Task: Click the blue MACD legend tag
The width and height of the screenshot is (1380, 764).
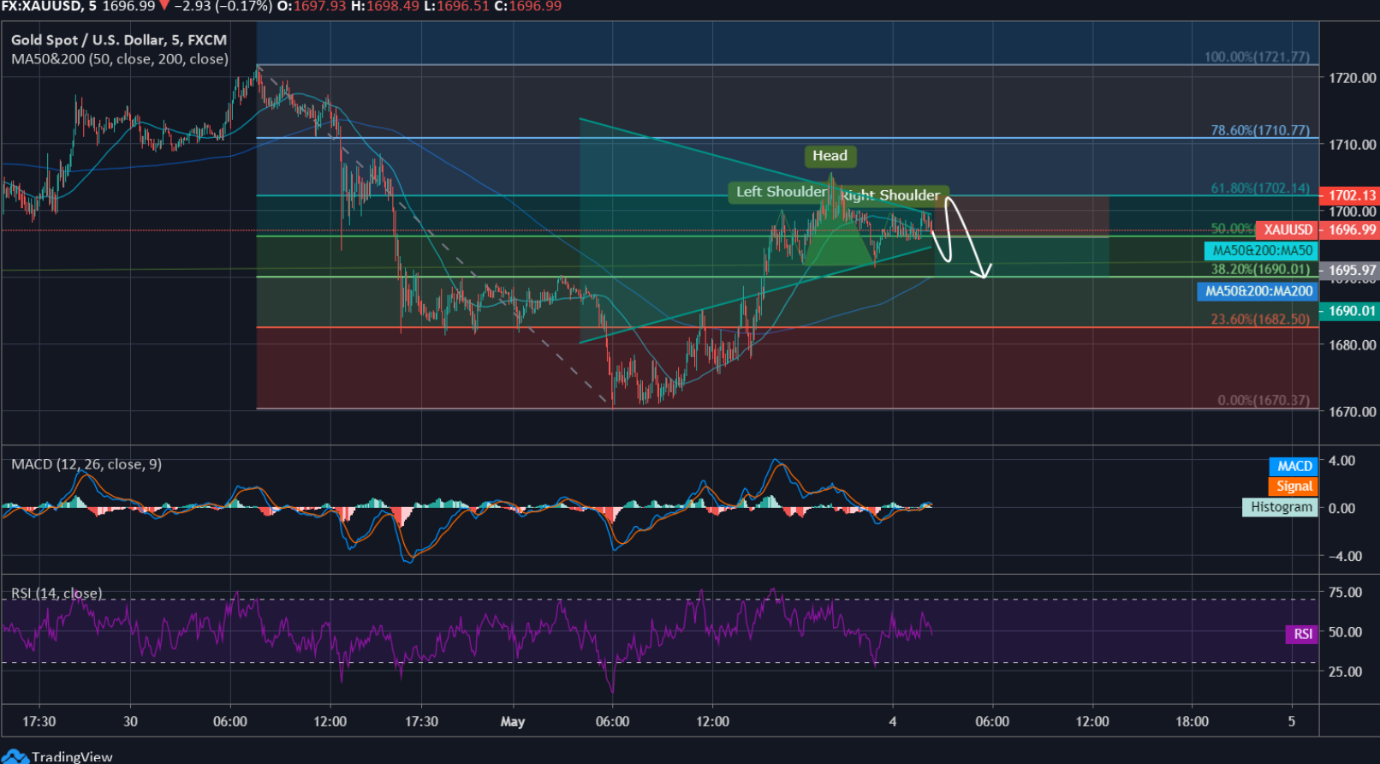Action: click(x=1293, y=466)
